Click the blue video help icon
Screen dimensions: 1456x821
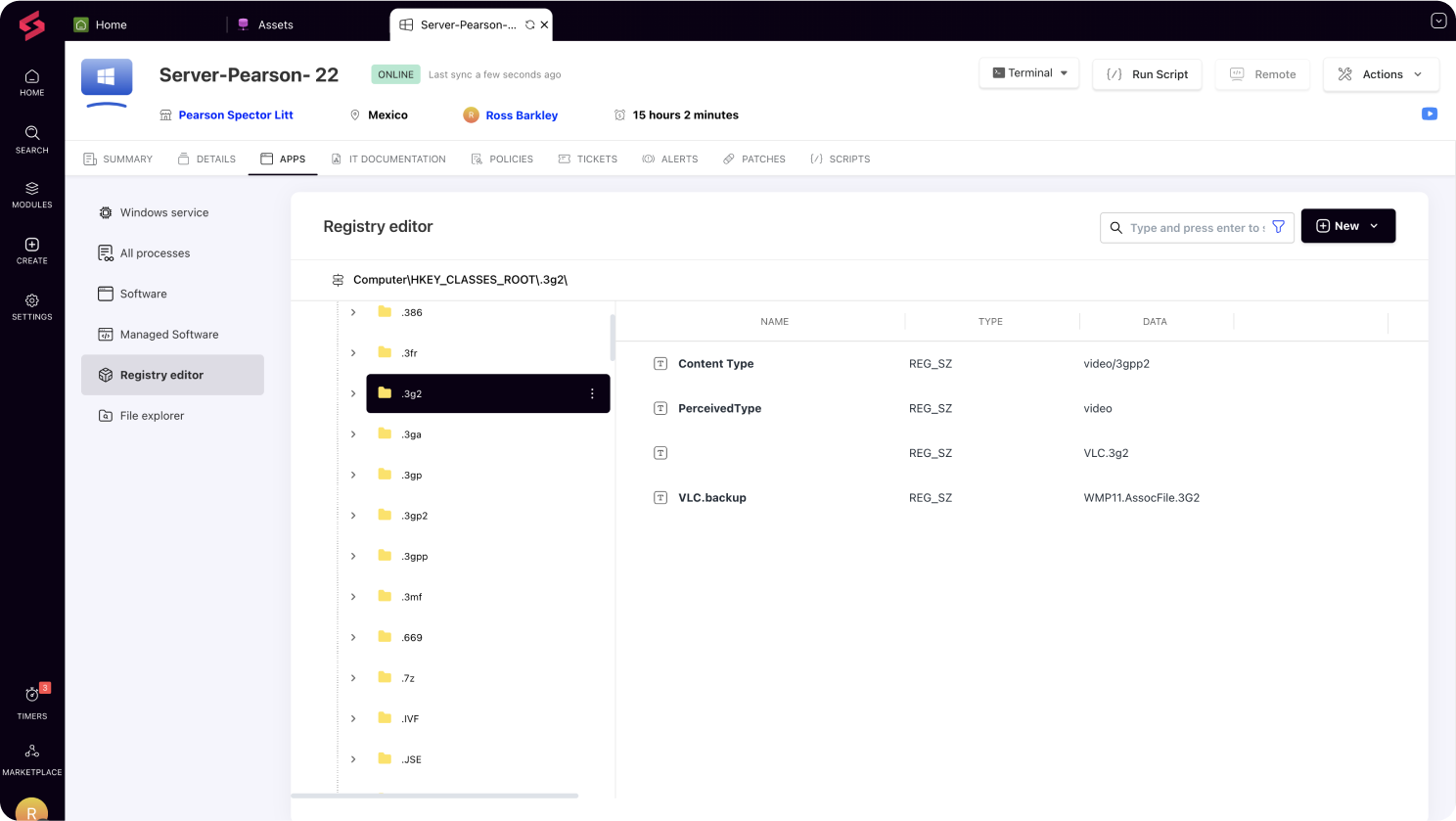pos(1429,114)
